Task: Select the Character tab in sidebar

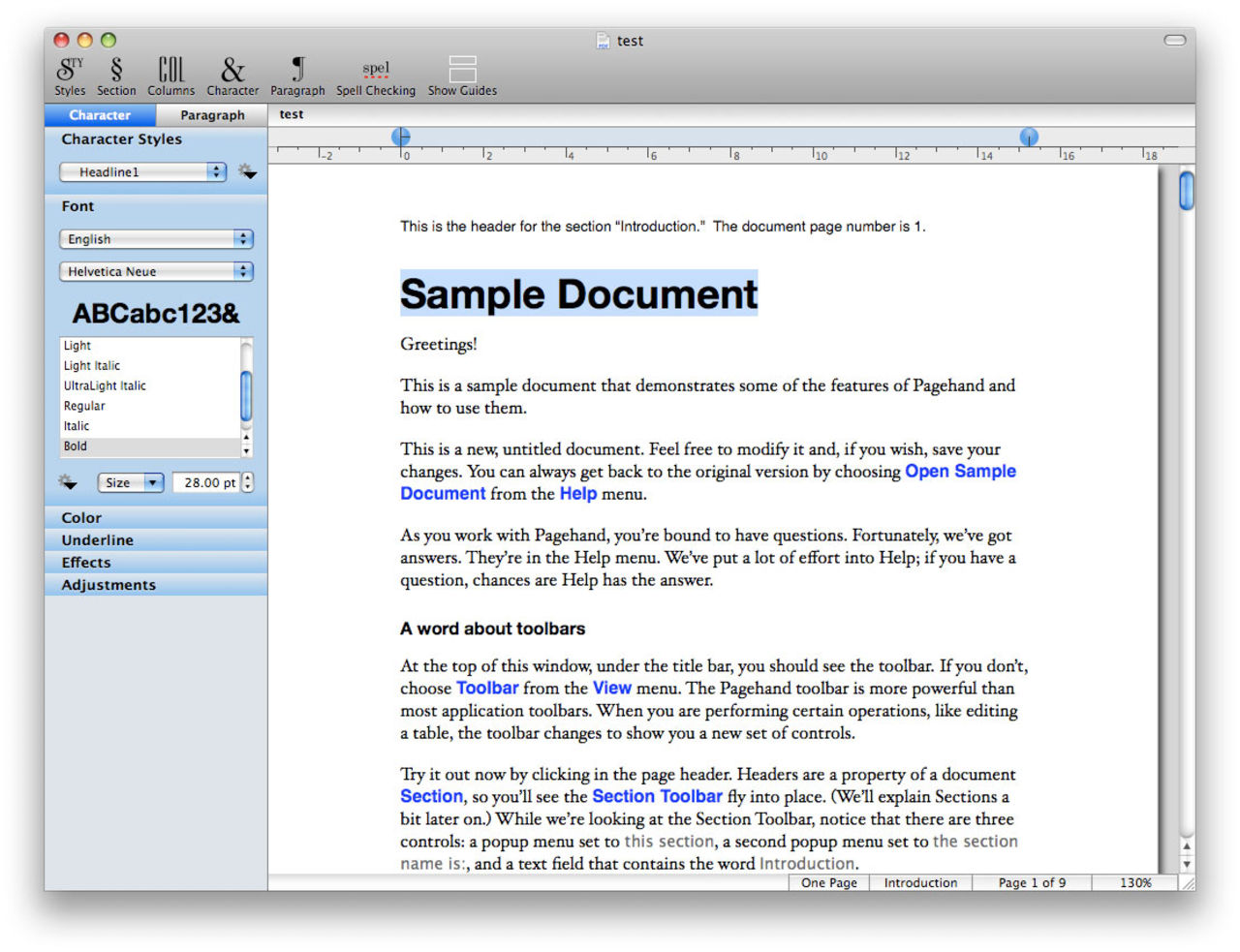Action: (100, 115)
